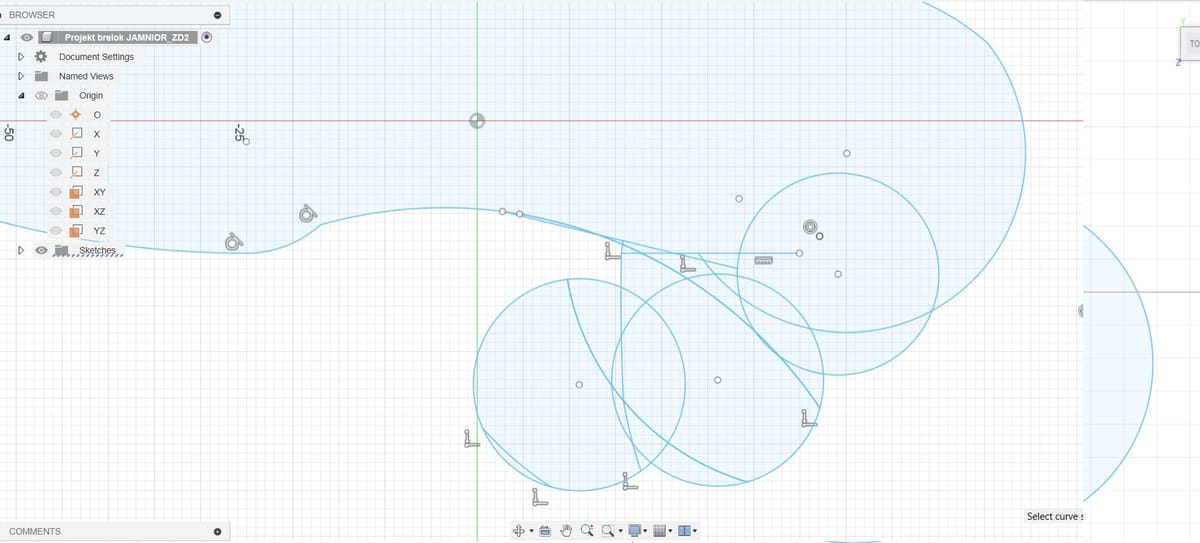Select concentric constraint icon in right circle
1200x543 pixels.
pos(810,227)
